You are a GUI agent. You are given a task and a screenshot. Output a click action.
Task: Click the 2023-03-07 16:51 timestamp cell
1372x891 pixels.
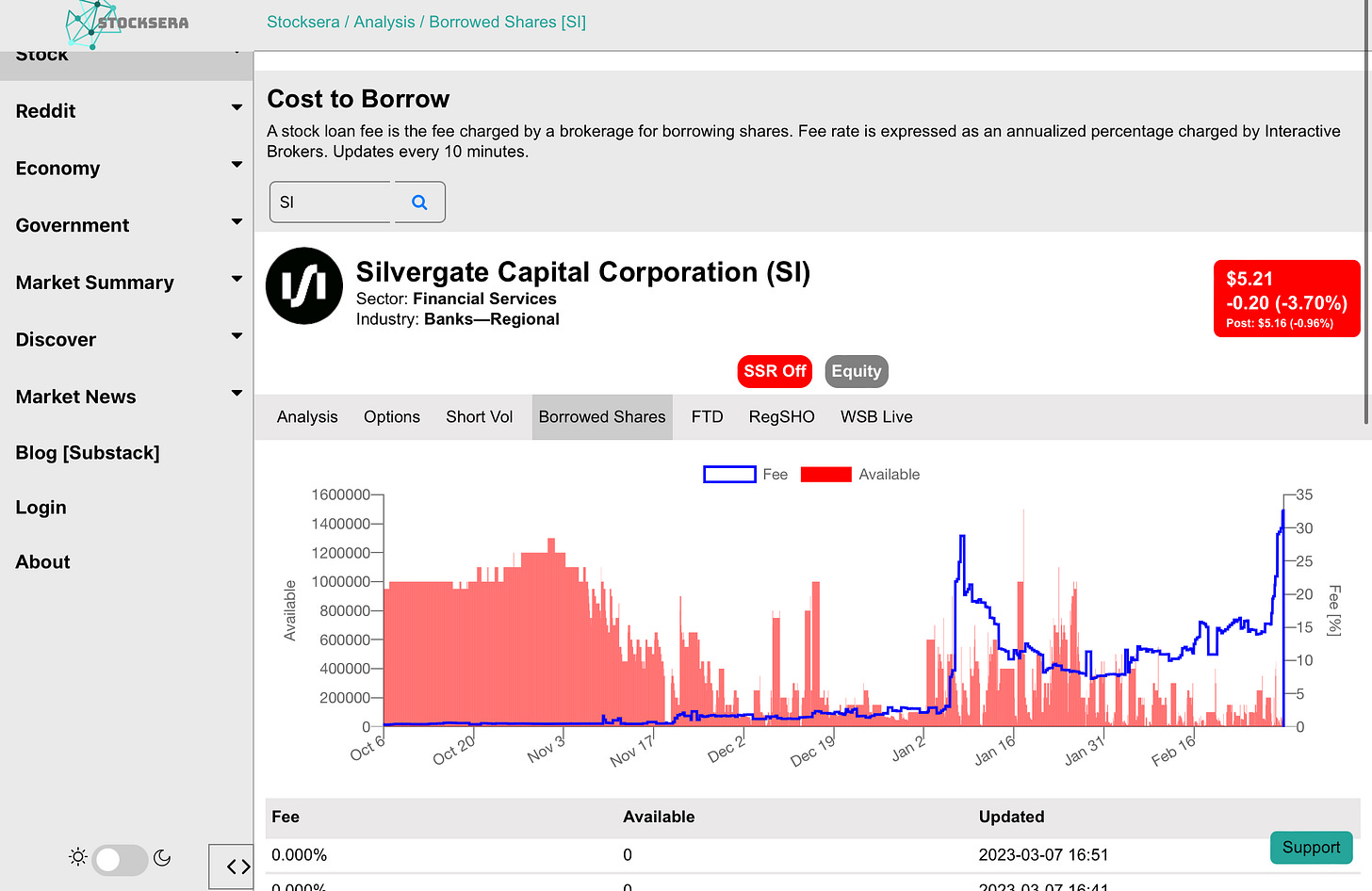tap(1044, 855)
